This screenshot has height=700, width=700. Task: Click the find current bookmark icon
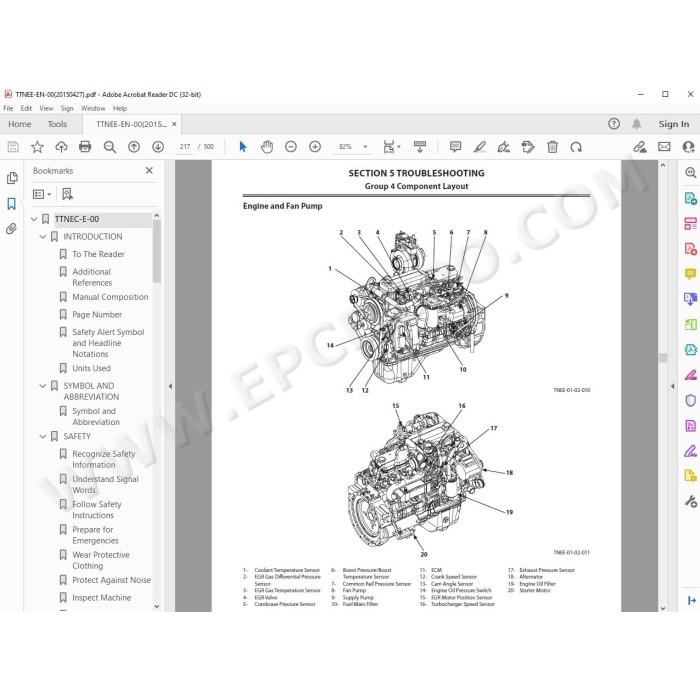coord(67,194)
